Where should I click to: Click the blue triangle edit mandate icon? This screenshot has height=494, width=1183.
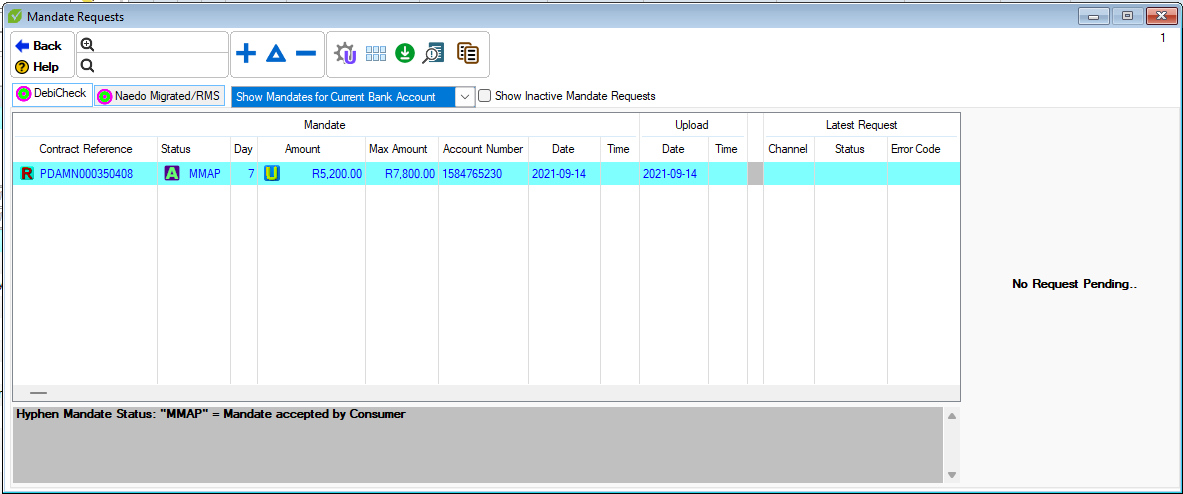(x=276, y=54)
